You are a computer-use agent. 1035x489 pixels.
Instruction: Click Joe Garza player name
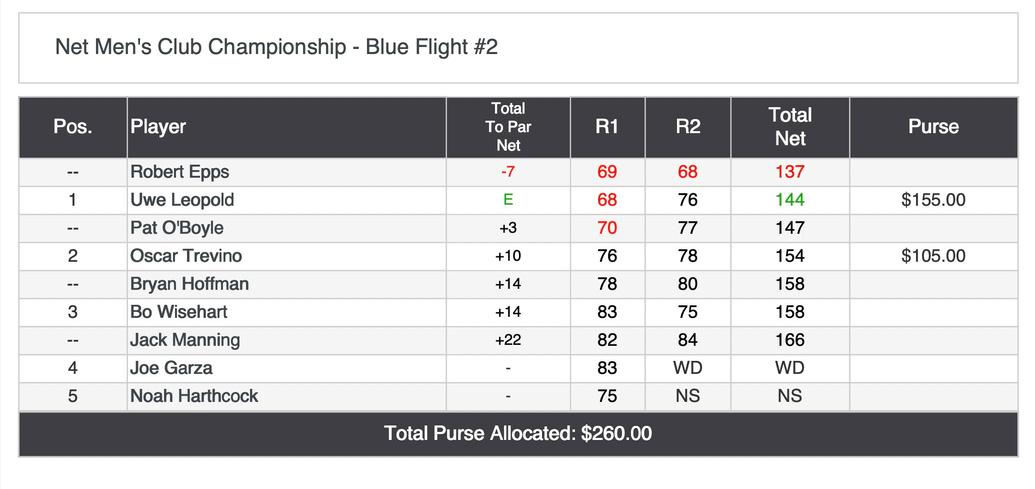click(x=170, y=368)
